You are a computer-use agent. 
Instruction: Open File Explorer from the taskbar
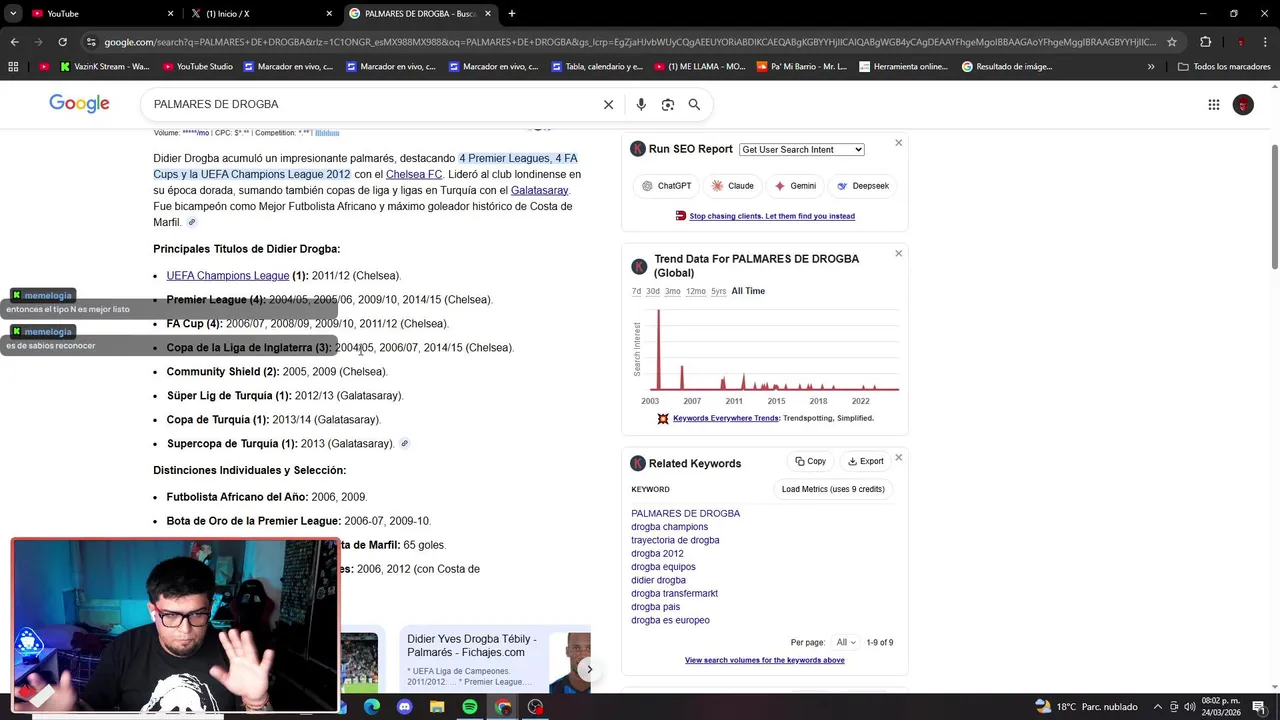coord(437,707)
